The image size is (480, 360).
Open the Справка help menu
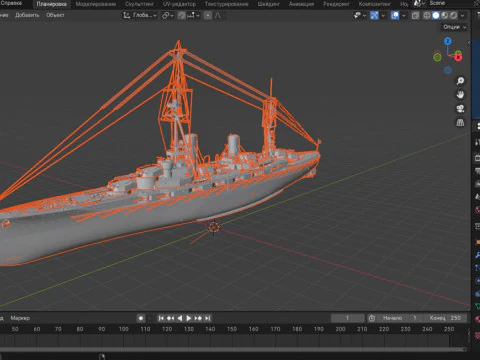[x=11, y=3]
